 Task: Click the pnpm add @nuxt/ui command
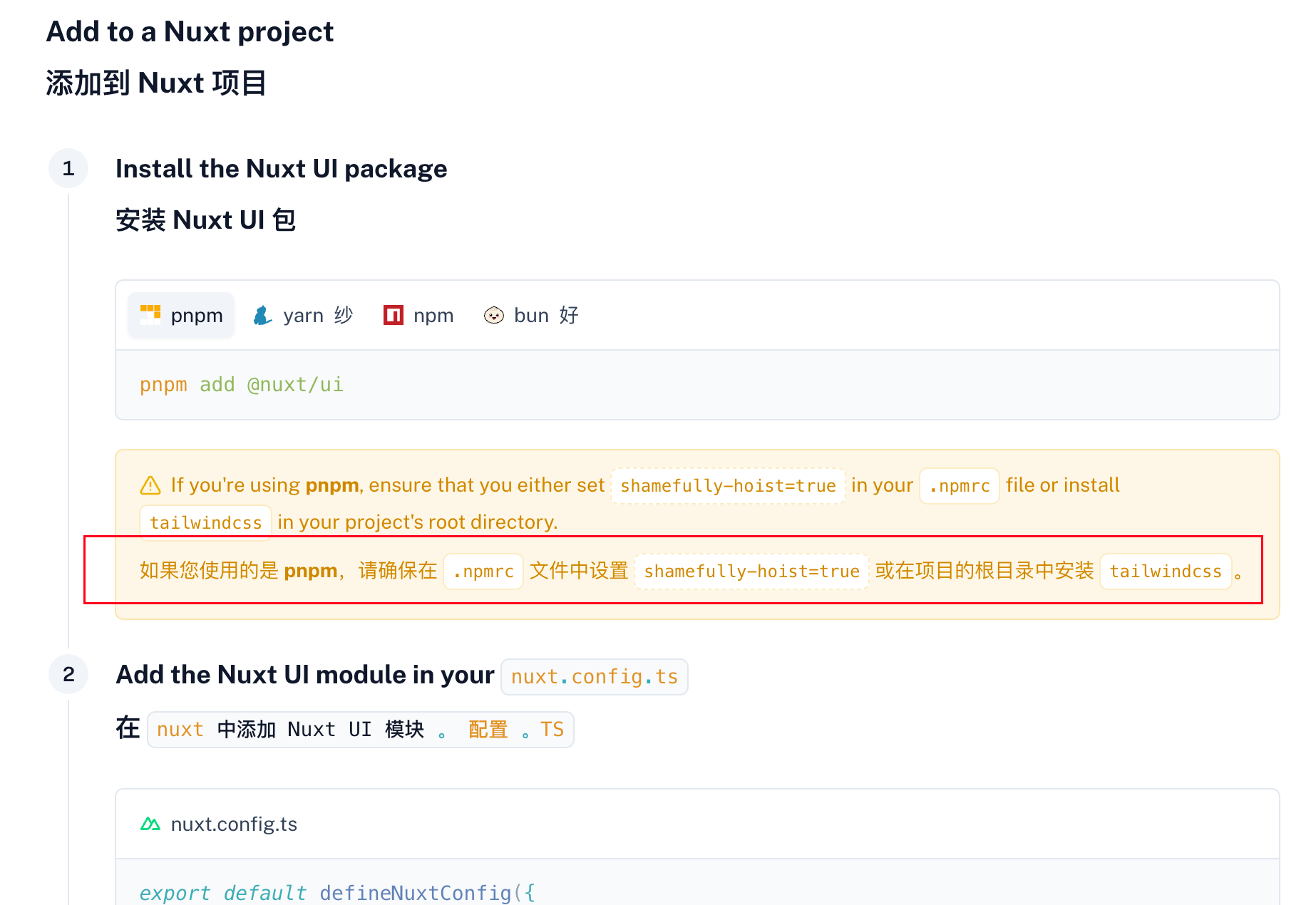point(241,385)
